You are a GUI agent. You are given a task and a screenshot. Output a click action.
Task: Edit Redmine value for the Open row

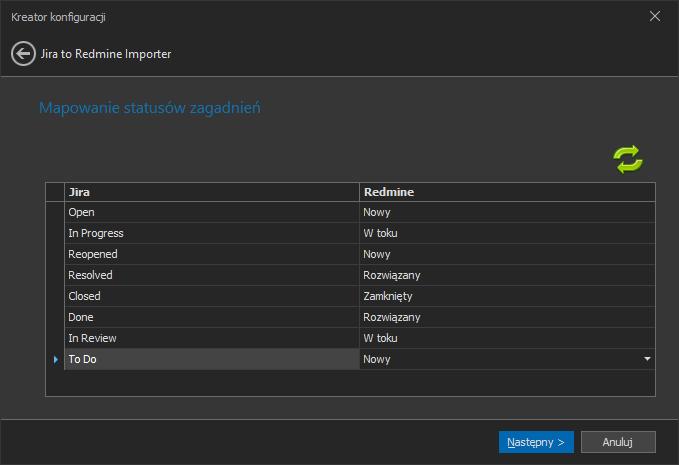pyautogui.click(x=507, y=212)
